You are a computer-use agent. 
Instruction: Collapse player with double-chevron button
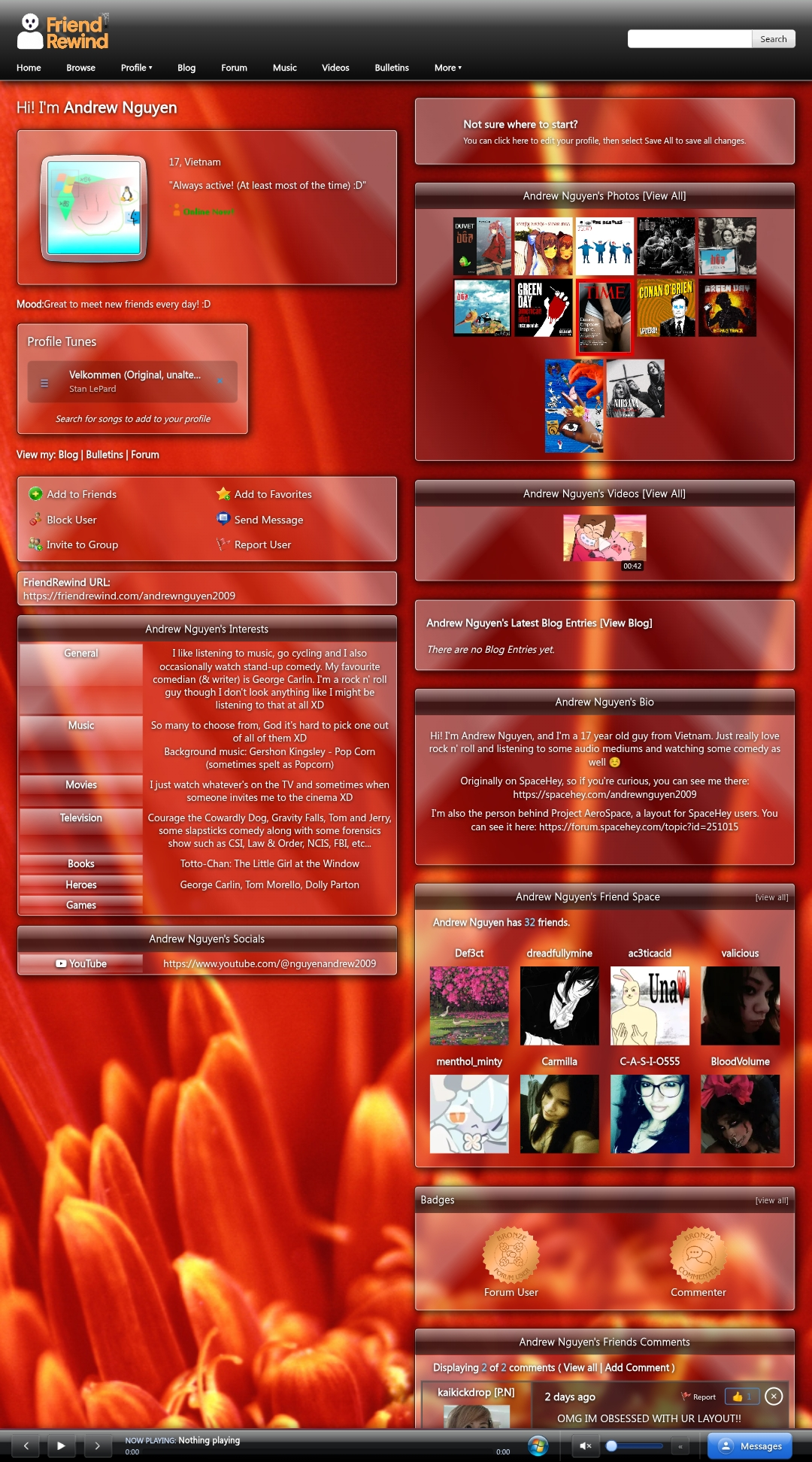pyautogui.click(x=680, y=1446)
